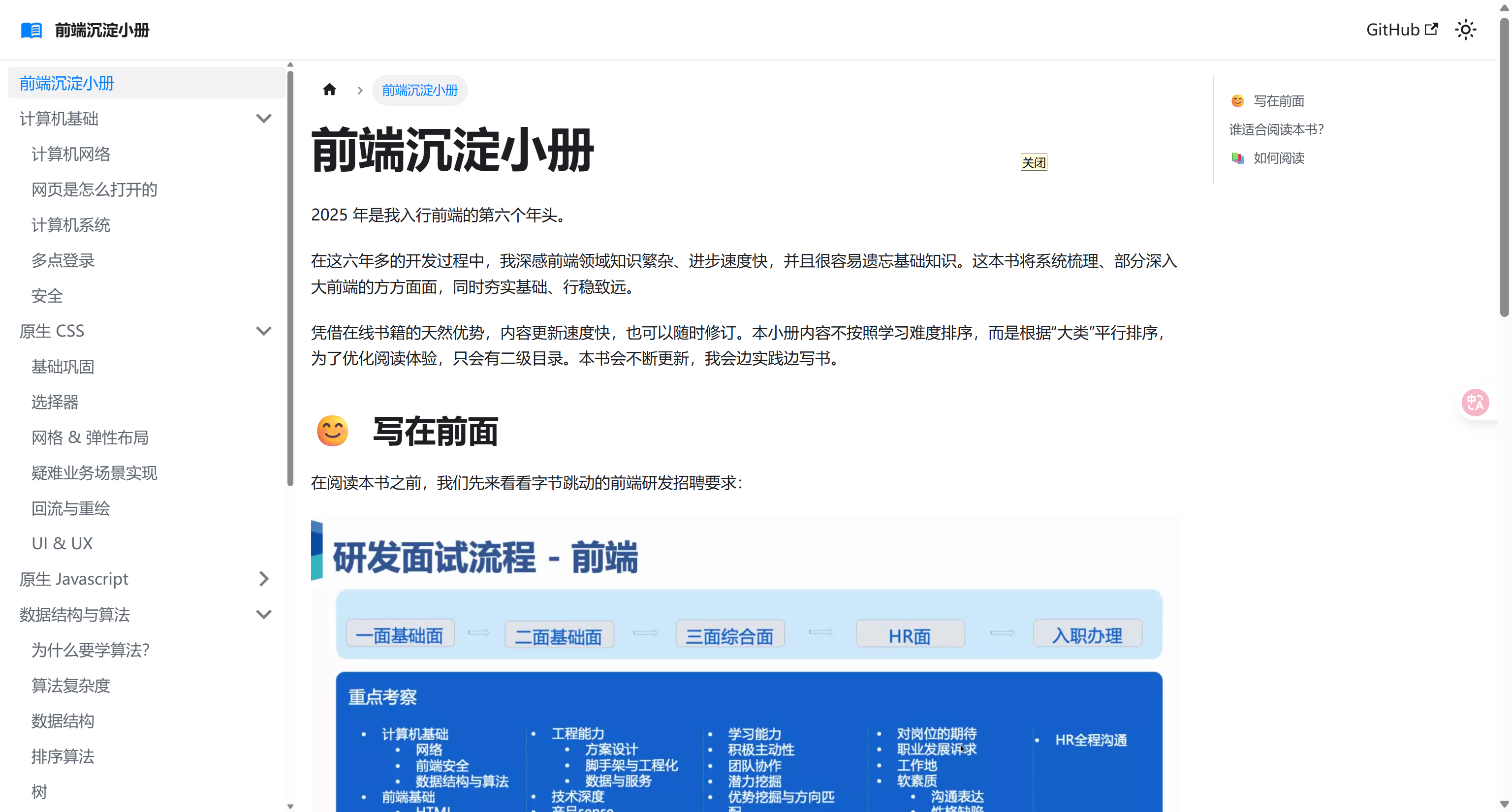Toggle the light/dark theme sun icon

coord(1465,30)
